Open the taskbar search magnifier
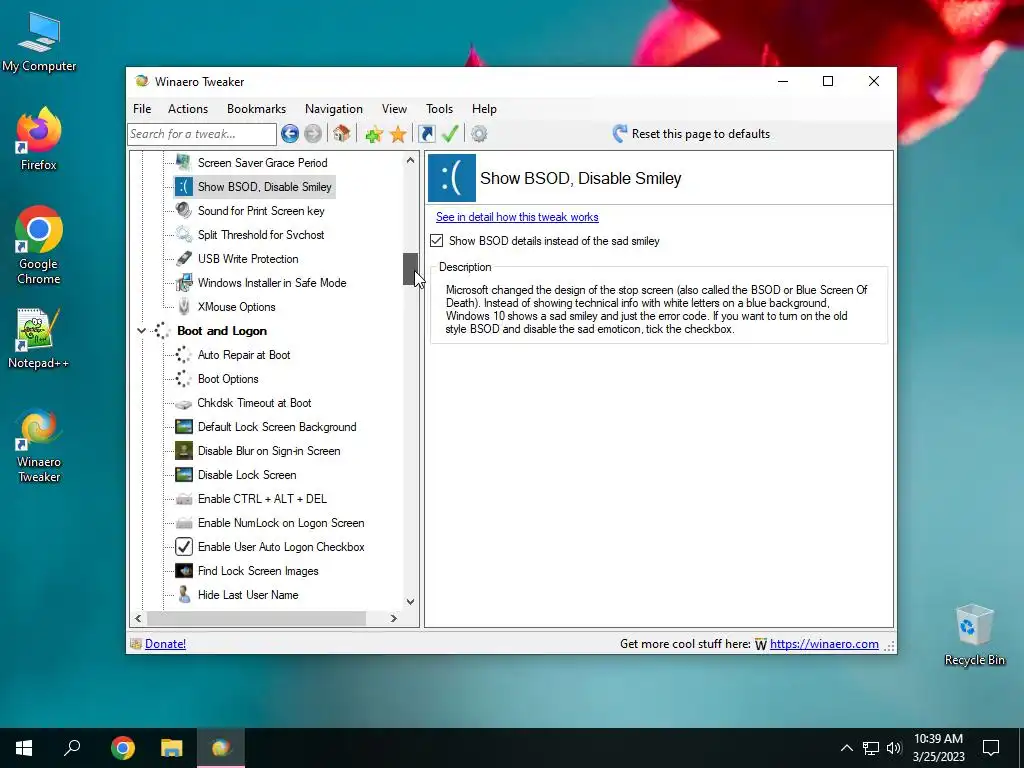This screenshot has width=1024, height=768. coord(72,748)
